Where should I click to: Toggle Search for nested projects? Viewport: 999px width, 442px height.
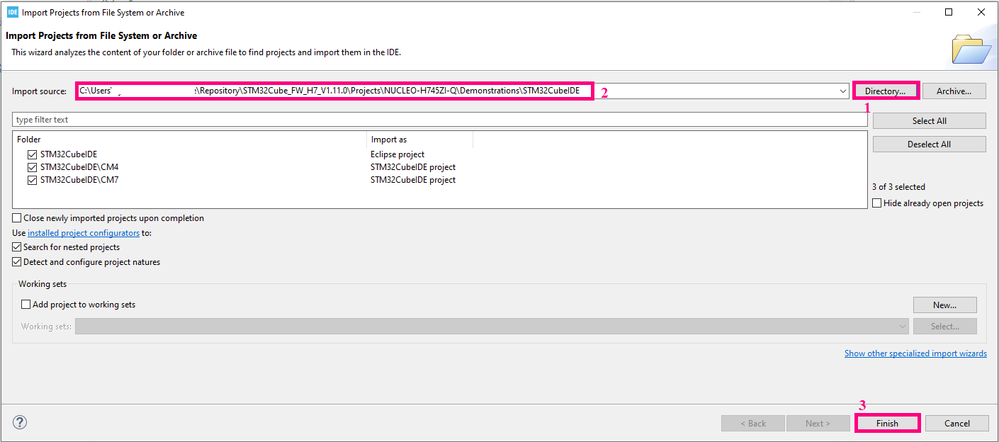17,247
